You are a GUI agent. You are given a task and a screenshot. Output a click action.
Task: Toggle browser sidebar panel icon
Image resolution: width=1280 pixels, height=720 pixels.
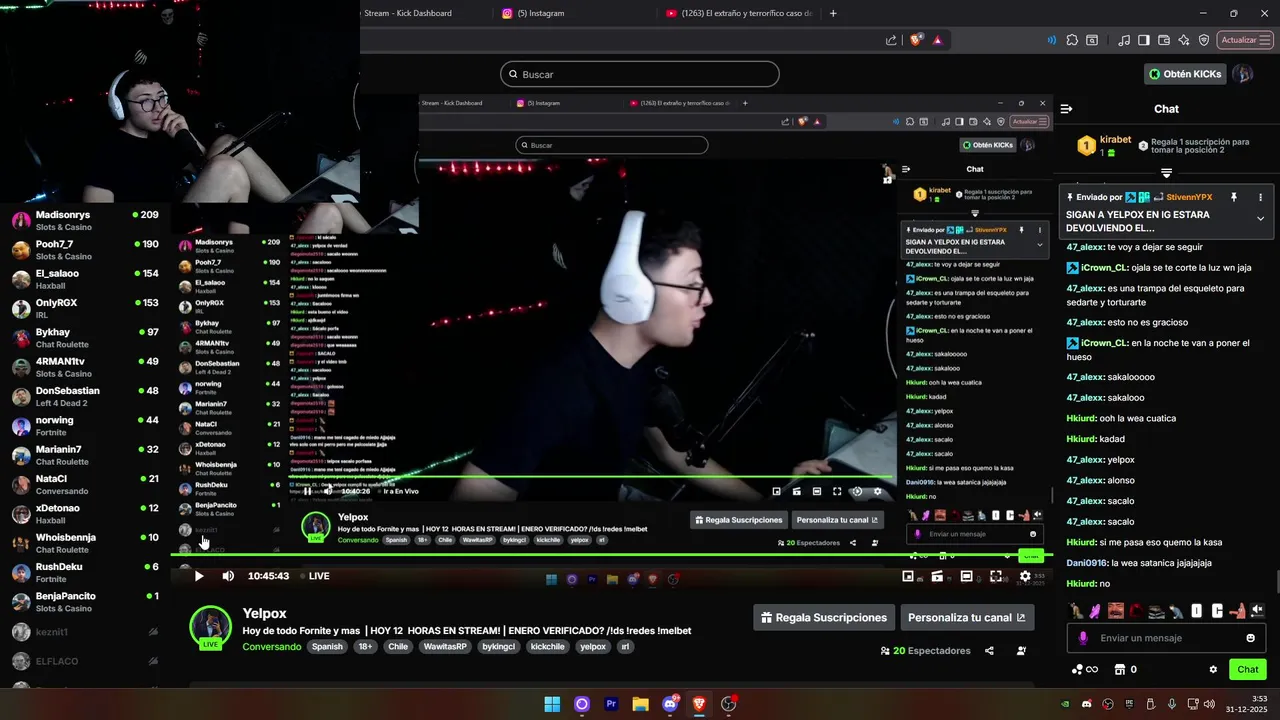(x=1143, y=40)
